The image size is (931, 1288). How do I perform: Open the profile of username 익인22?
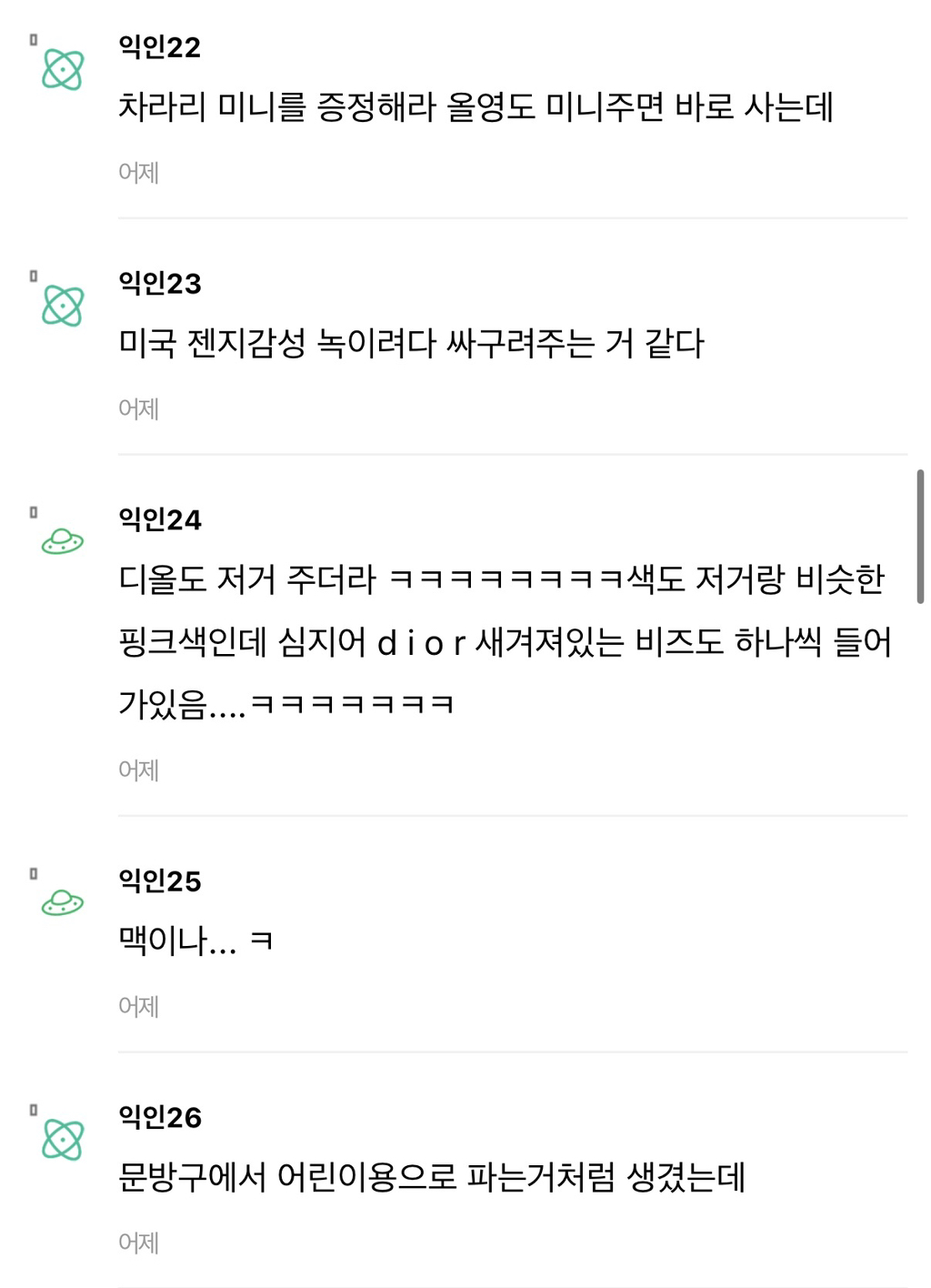coord(159,47)
